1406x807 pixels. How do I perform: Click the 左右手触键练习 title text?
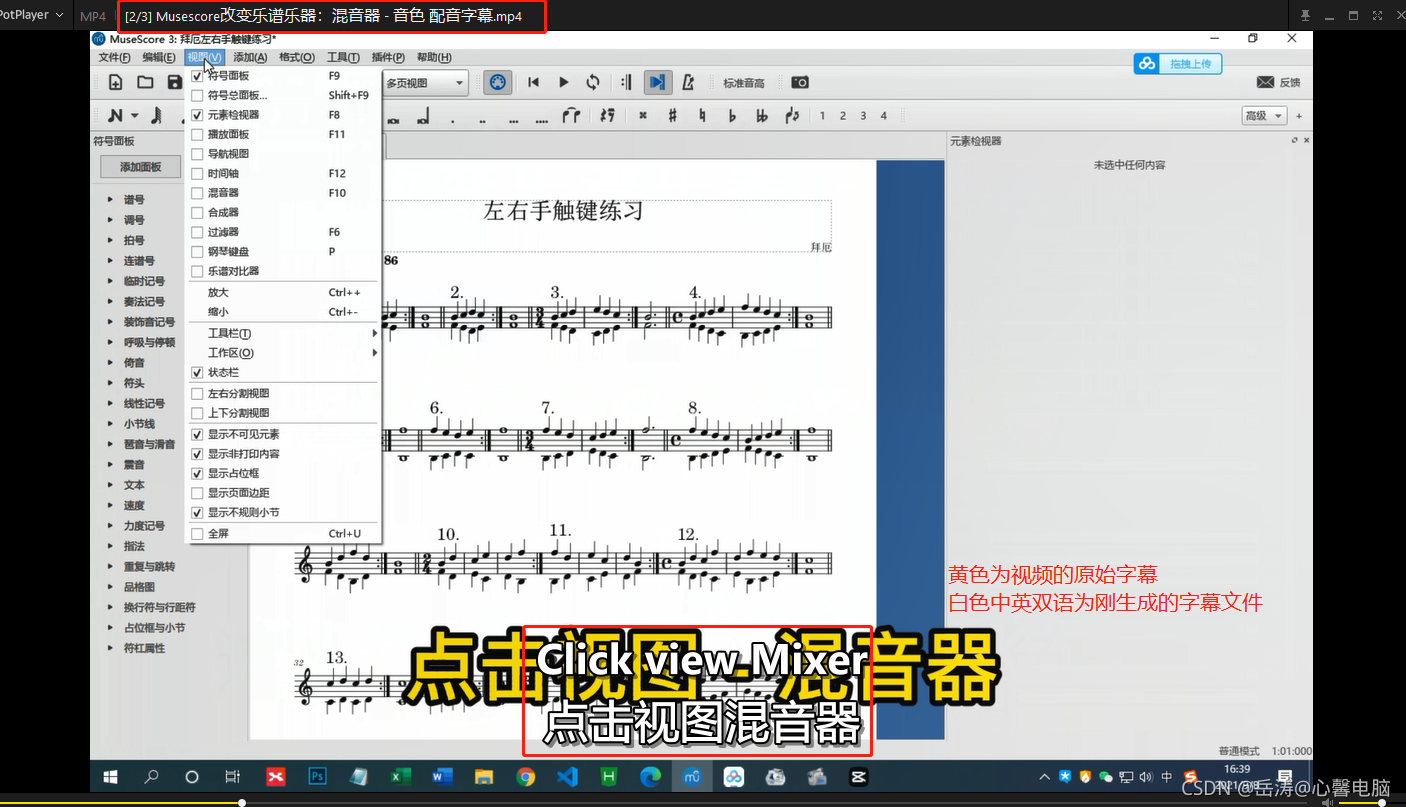coord(563,211)
